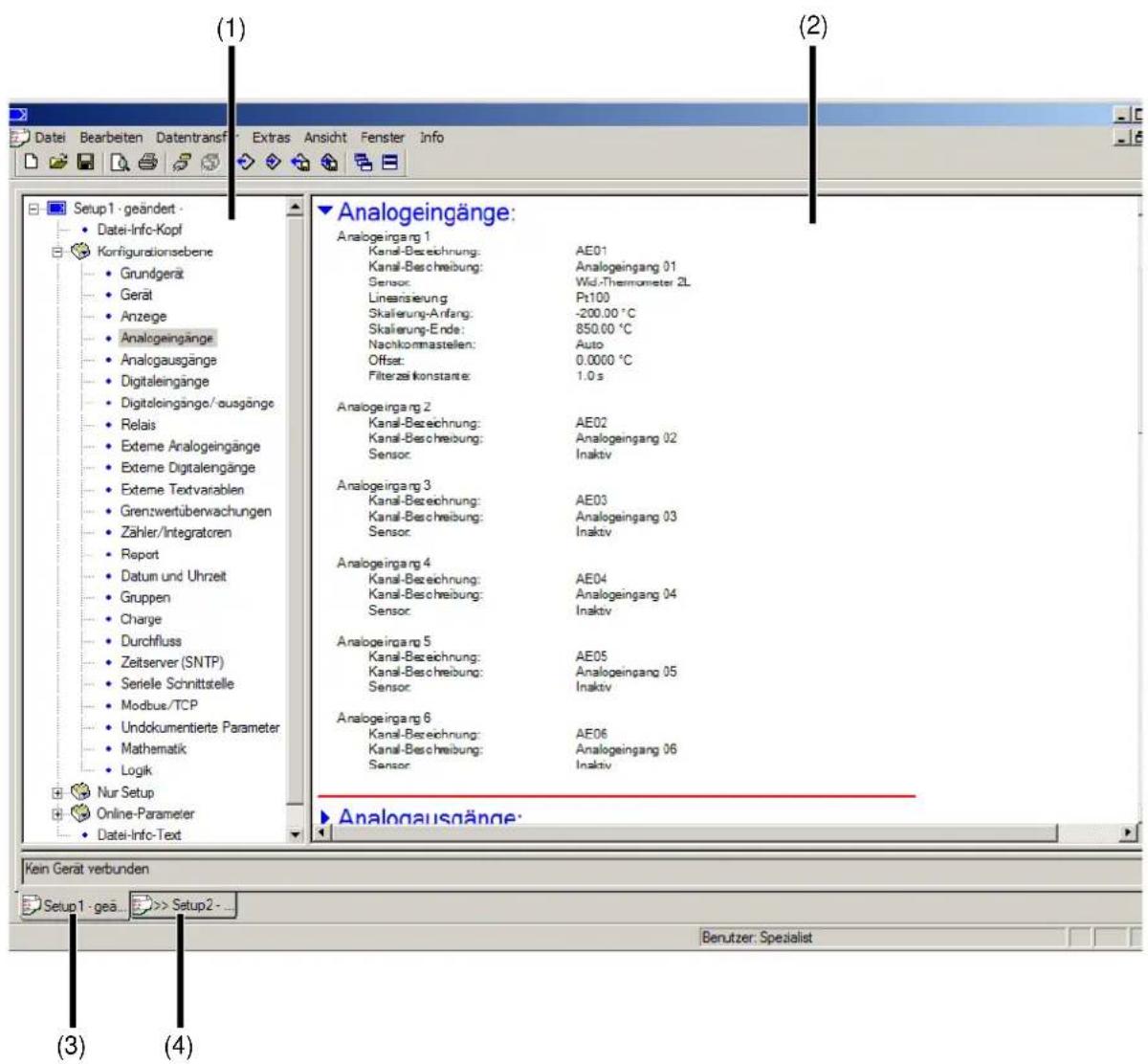Viewport: 1148px width, 1064px height.
Task: Select Serielle Schnittstelle in the tree
Action: coord(177,684)
